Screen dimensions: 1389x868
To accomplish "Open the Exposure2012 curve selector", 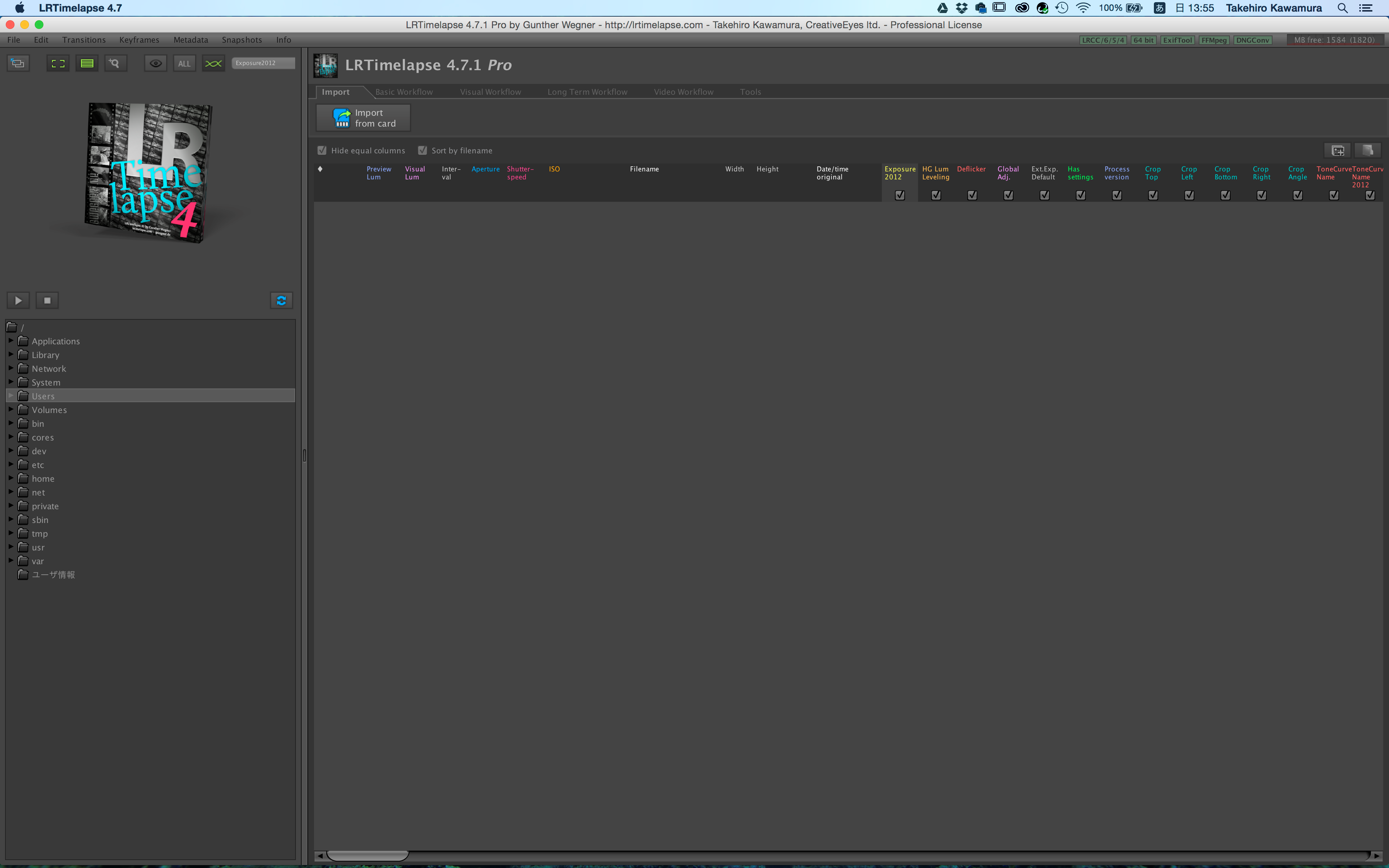I will coord(263,63).
